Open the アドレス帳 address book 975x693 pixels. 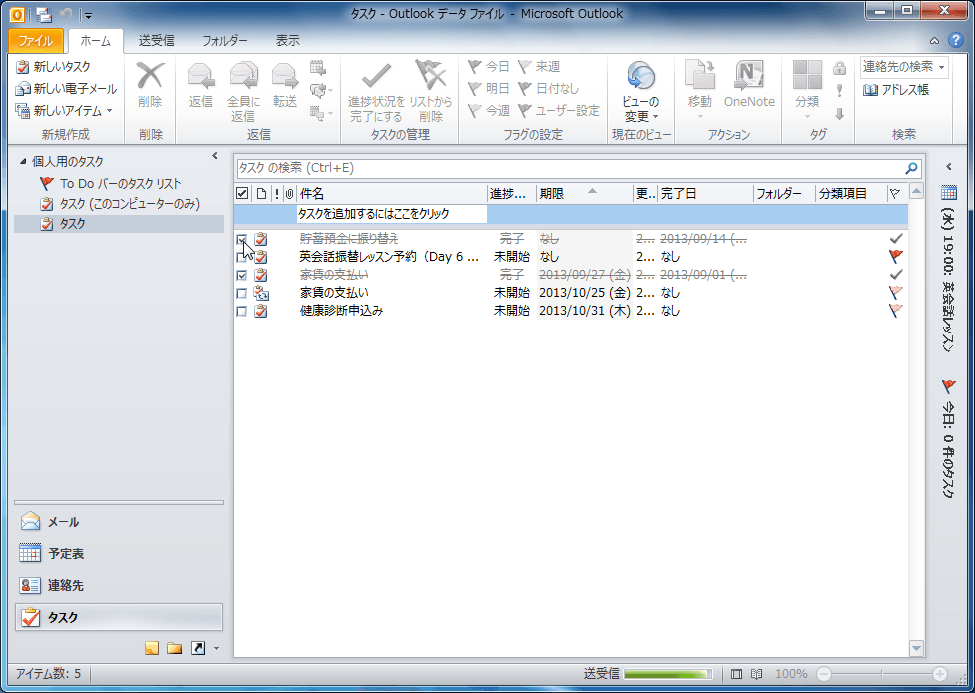(896, 90)
